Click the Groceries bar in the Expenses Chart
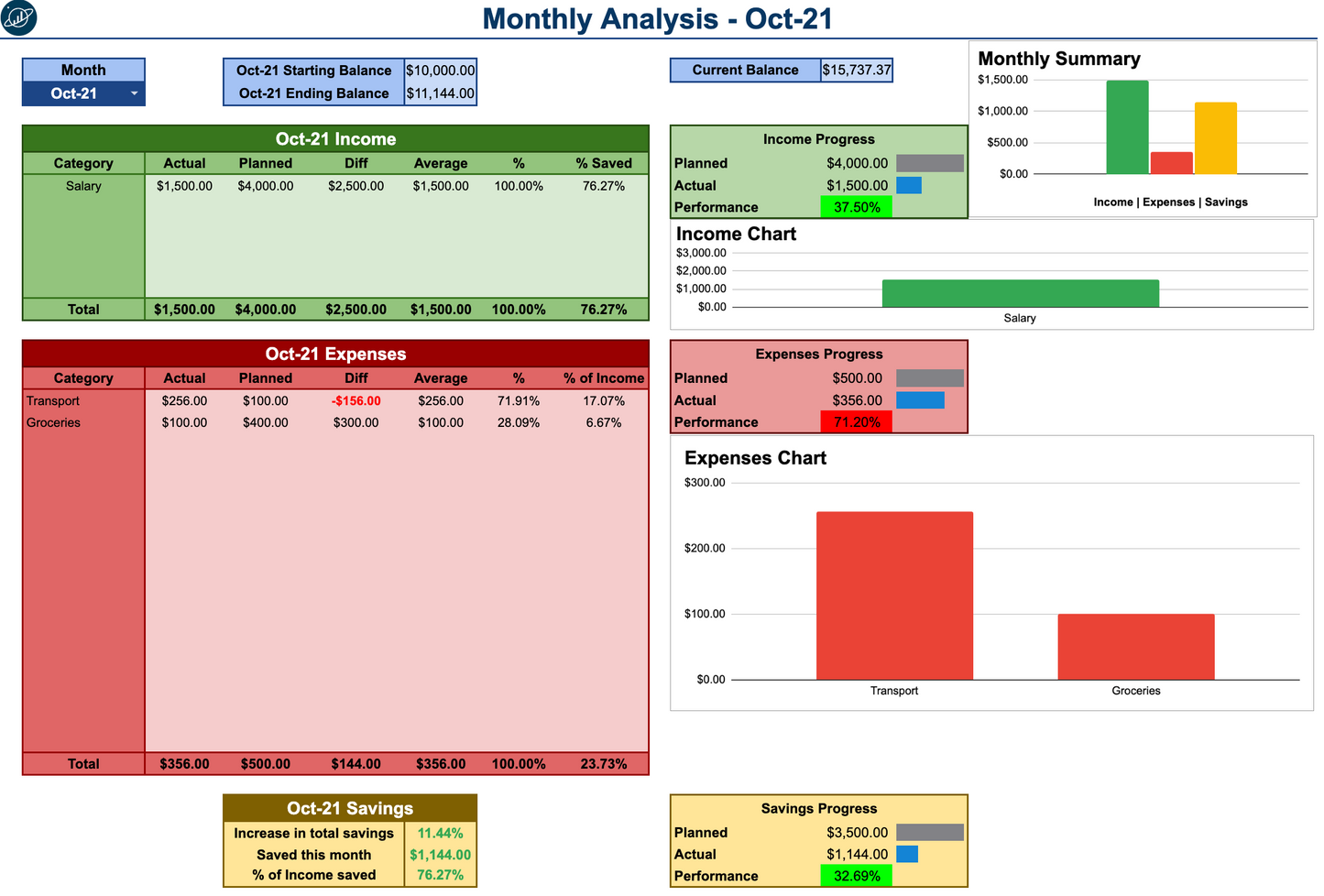Image resolution: width=1324 pixels, height=896 pixels. click(1135, 646)
